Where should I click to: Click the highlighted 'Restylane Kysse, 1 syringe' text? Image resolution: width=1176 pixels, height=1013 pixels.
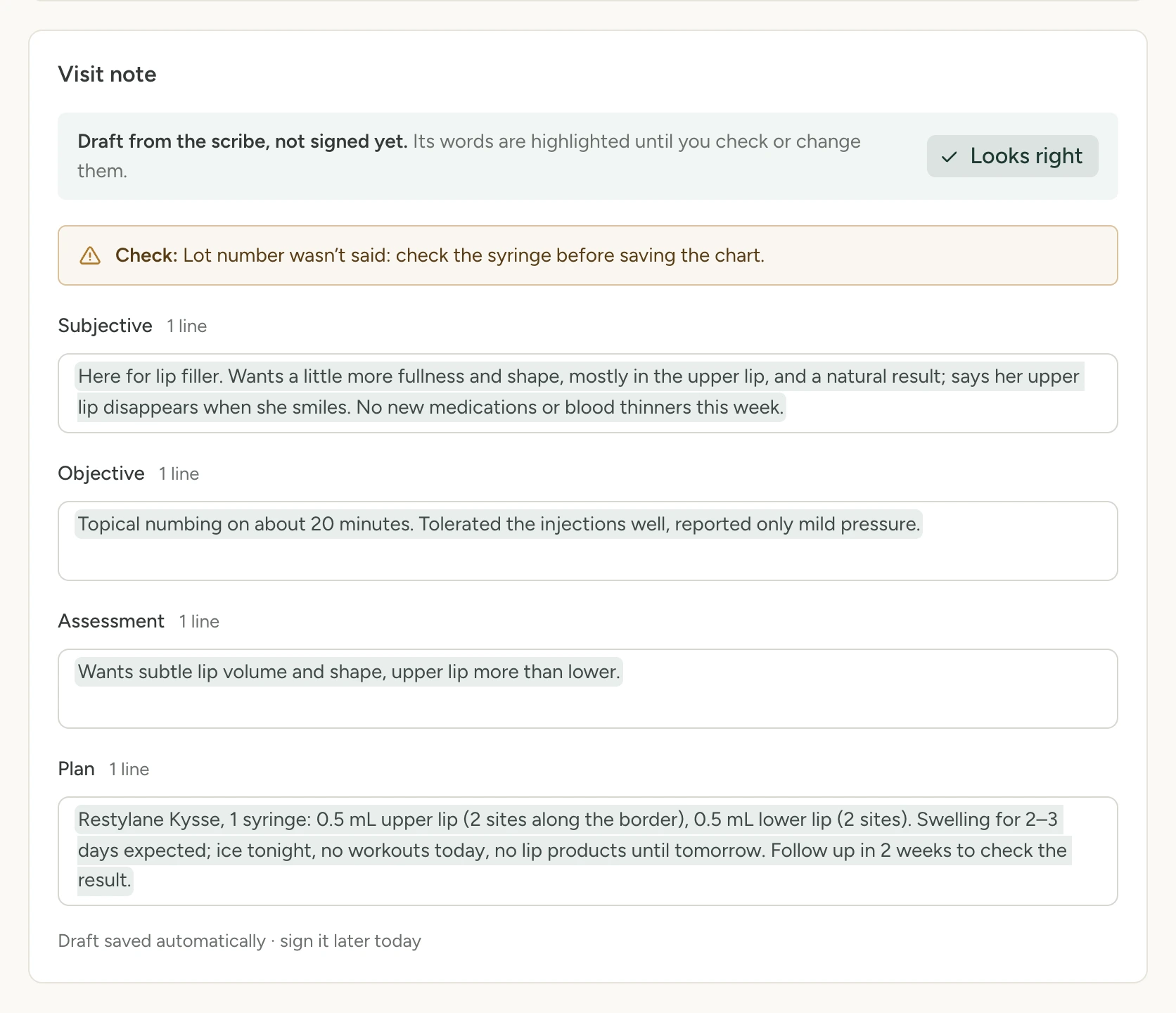193,820
